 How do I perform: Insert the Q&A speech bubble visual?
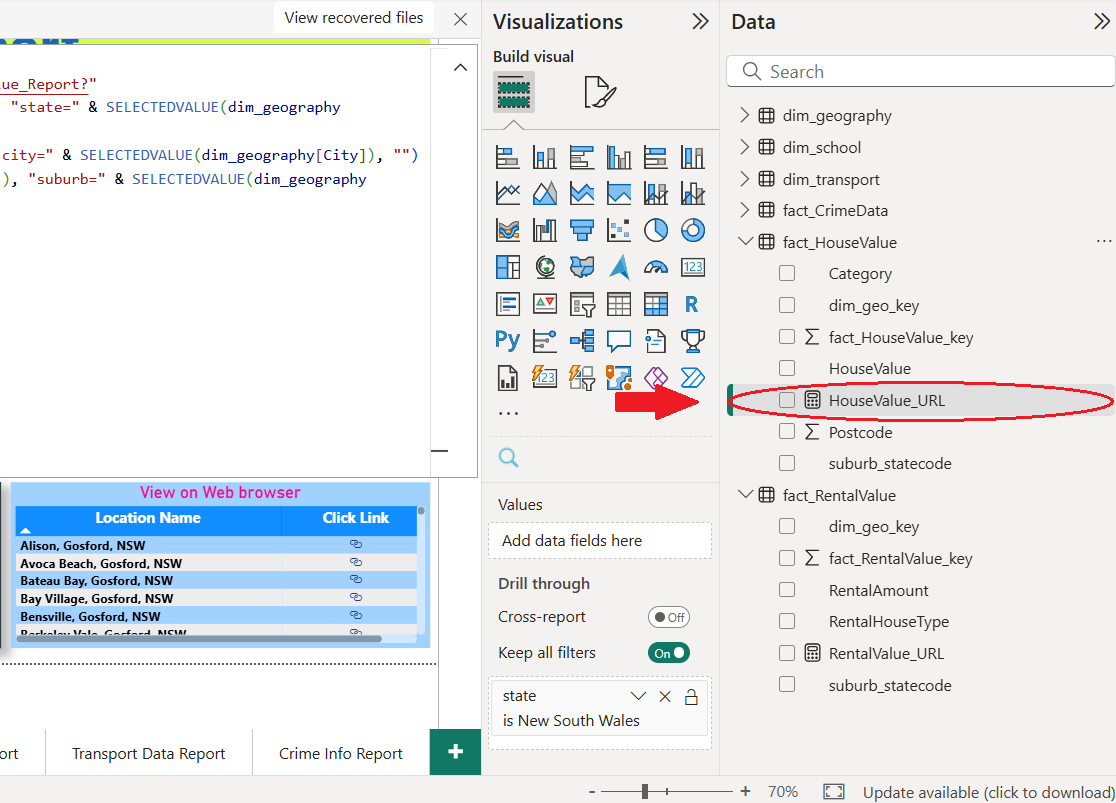618,340
